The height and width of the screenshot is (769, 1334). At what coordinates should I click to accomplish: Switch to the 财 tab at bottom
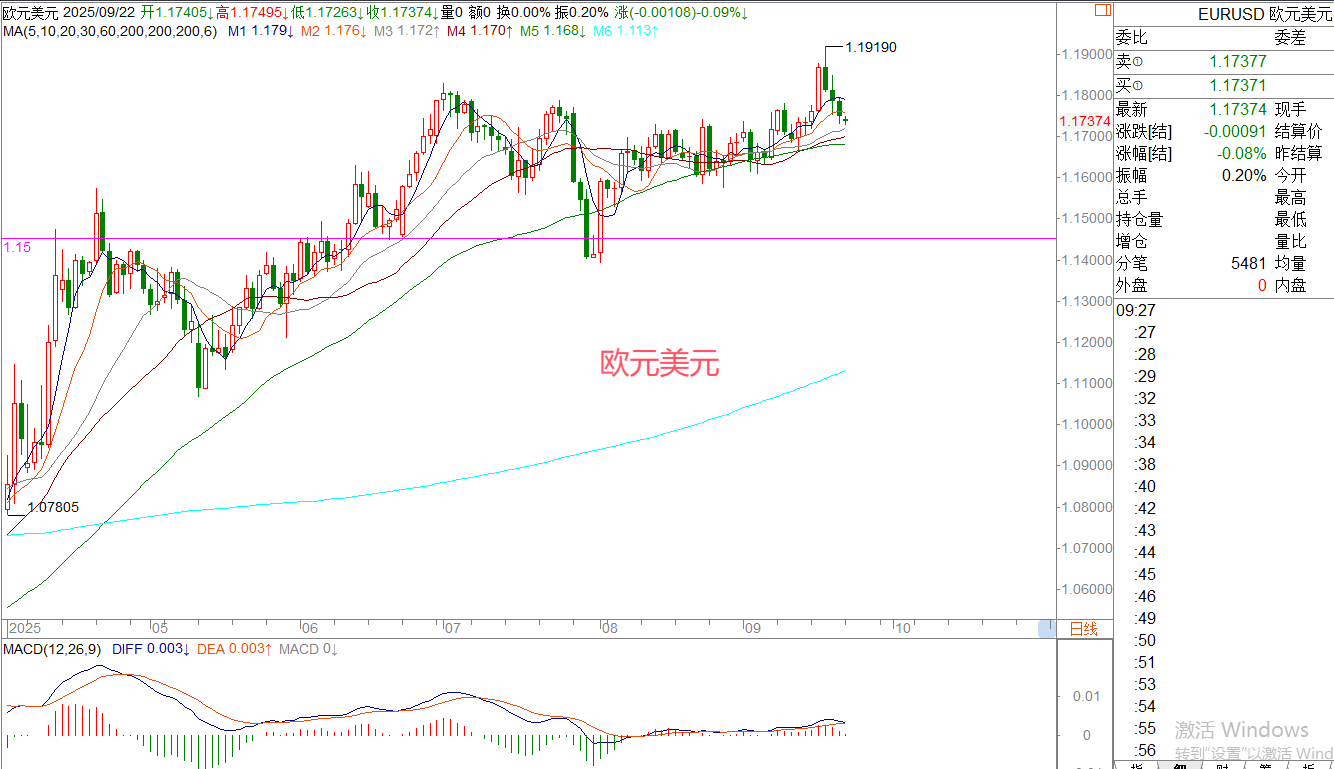1223,766
